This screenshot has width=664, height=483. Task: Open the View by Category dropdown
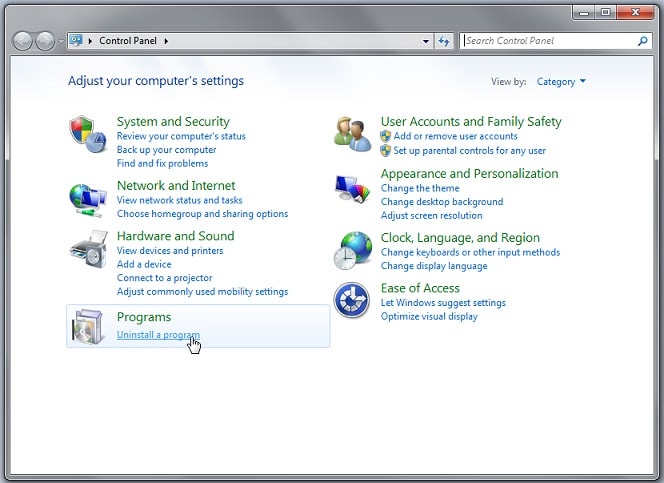(561, 82)
